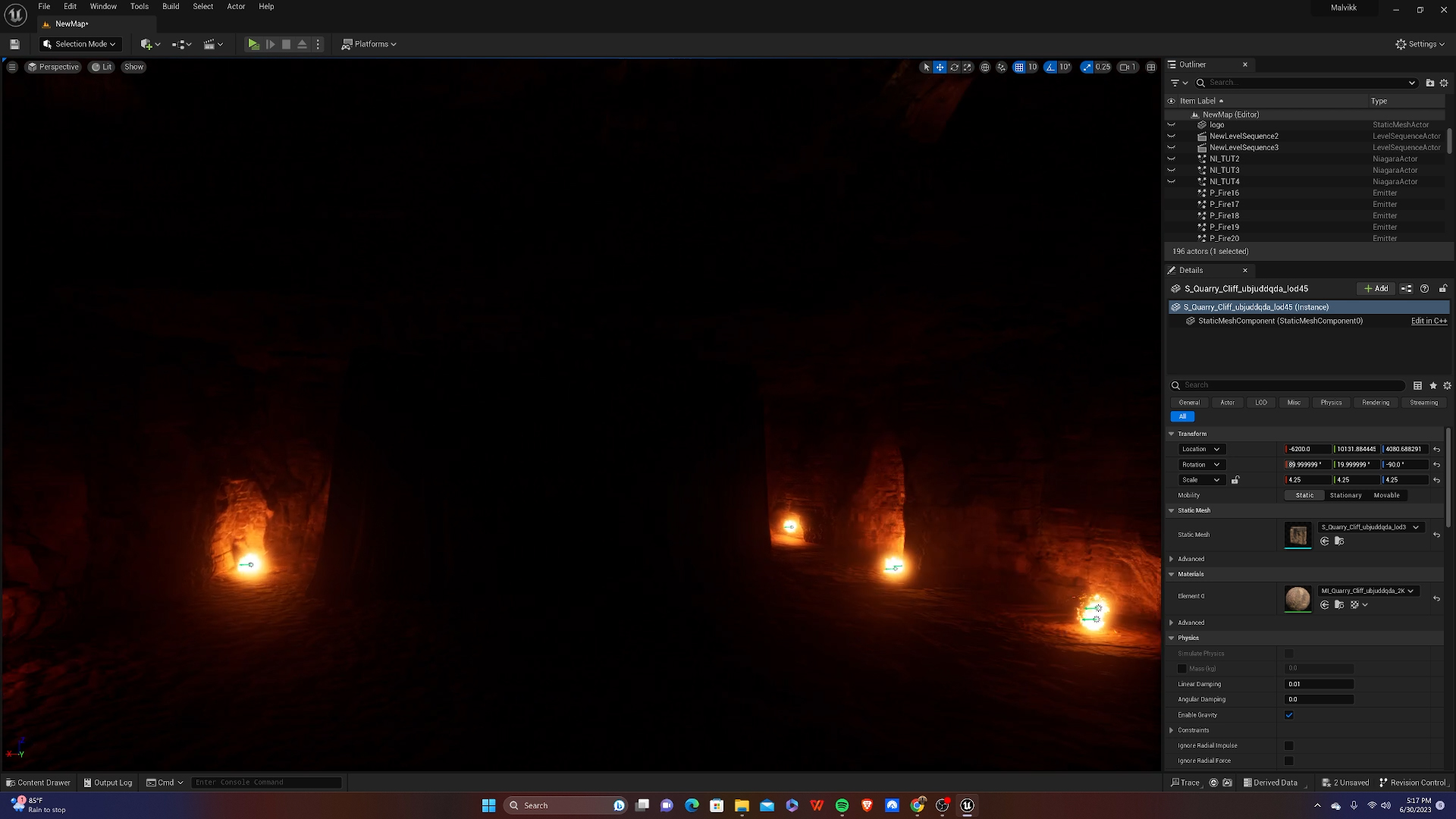Open the Content Drawer
The height and width of the screenshot is (819, 1456).
[38, 783]
